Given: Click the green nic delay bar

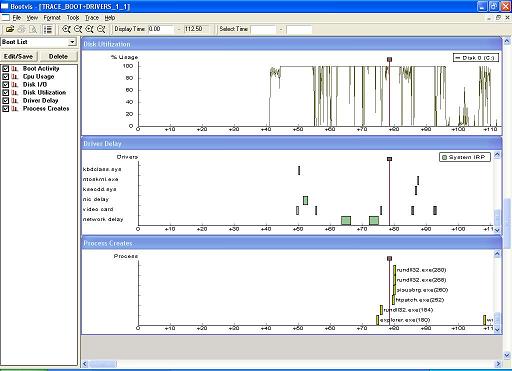Looking at the screenshot, I should [305, 200].
